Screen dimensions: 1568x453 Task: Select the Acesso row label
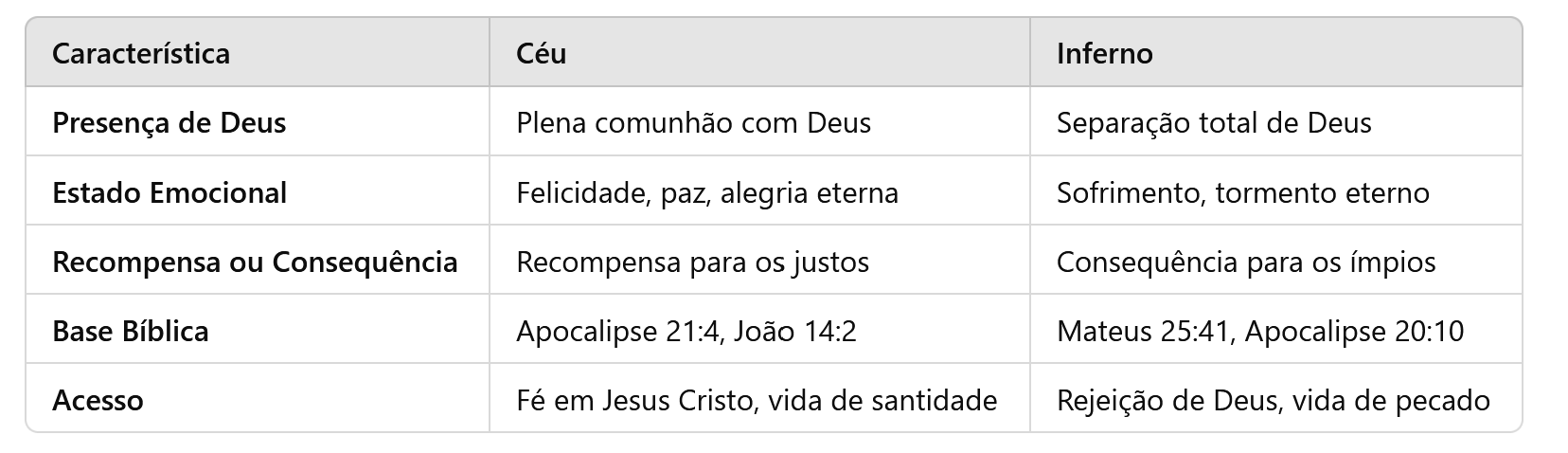point(98,400)
